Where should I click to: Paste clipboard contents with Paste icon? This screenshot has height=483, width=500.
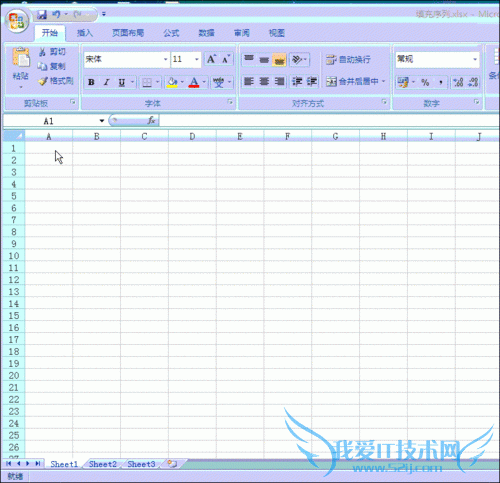coord(21,57)
